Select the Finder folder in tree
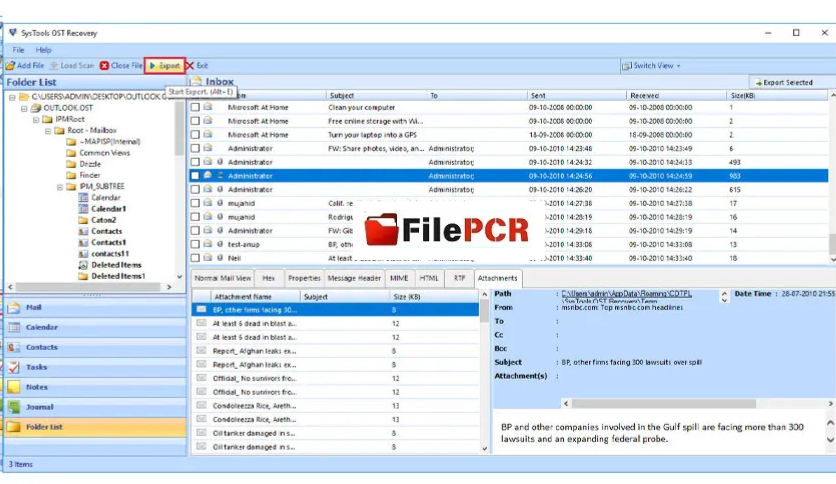This screenshot has height=484, width=836. (90, 175)
